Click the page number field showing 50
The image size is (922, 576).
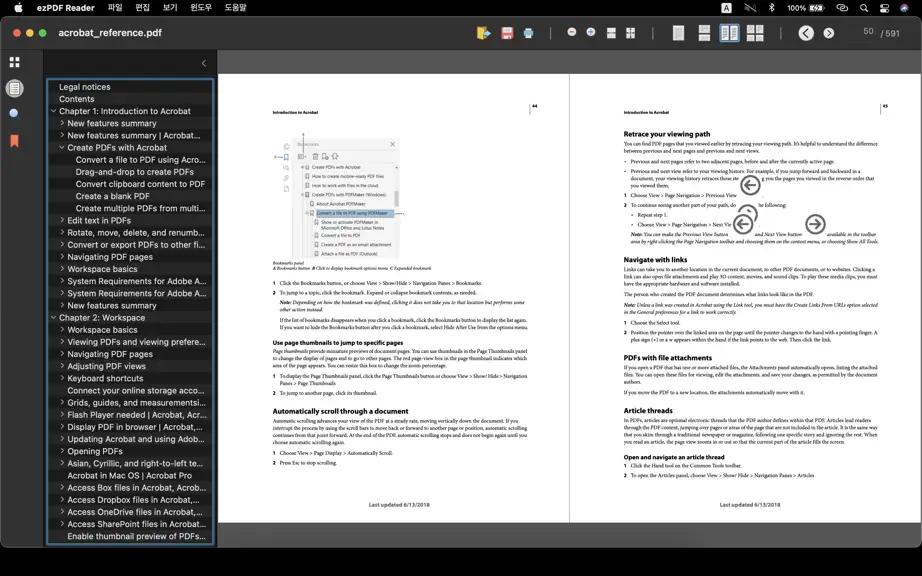[x=861, y=32]
